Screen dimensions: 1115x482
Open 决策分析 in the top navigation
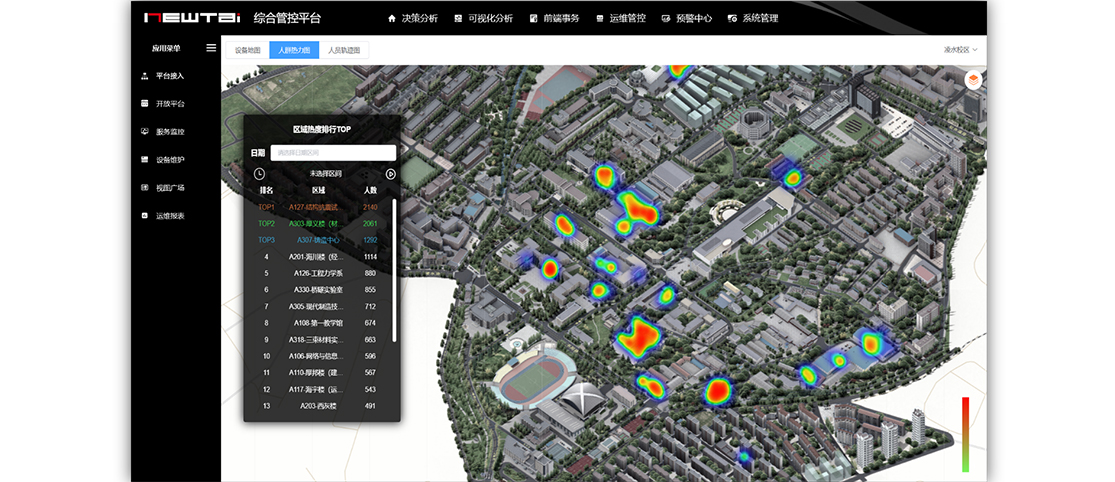(x=412, y=18)
